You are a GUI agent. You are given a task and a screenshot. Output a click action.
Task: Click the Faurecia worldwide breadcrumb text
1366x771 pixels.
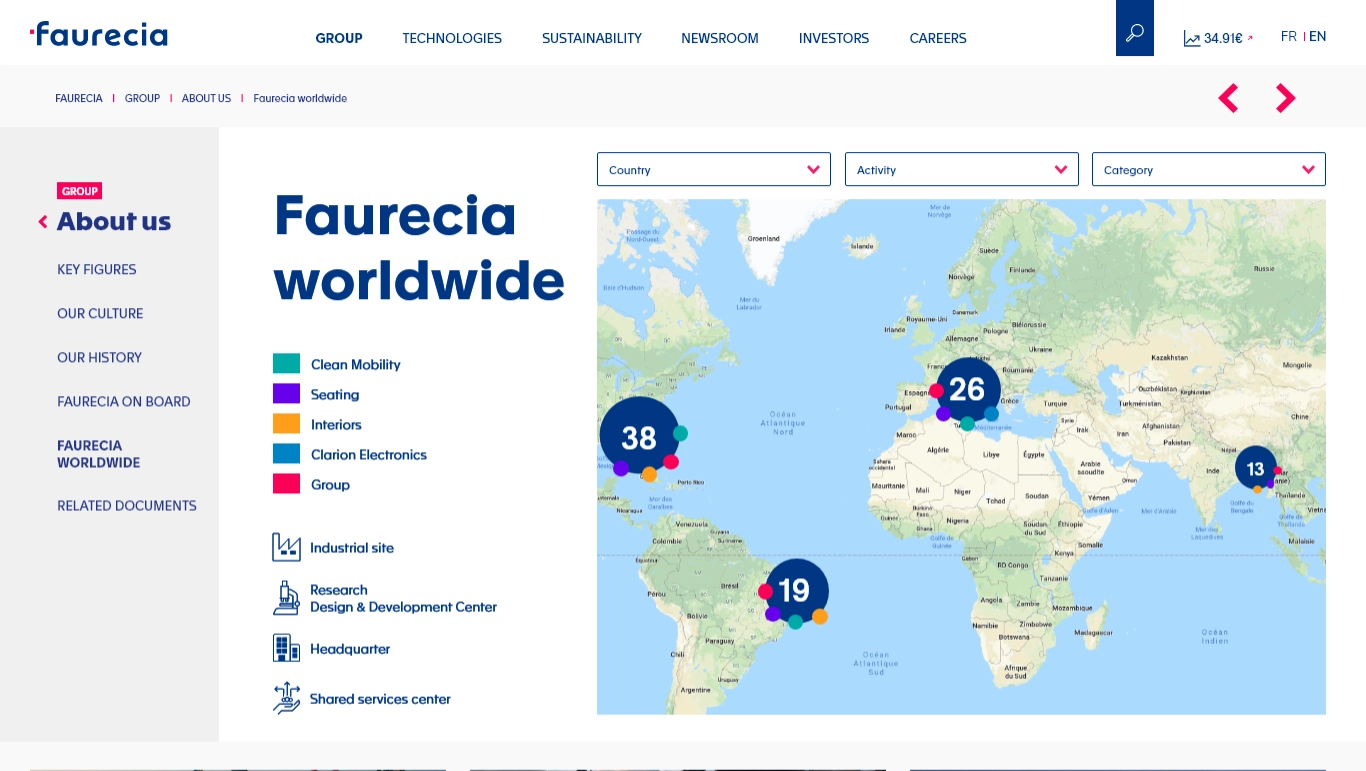(x=300, y=98)
